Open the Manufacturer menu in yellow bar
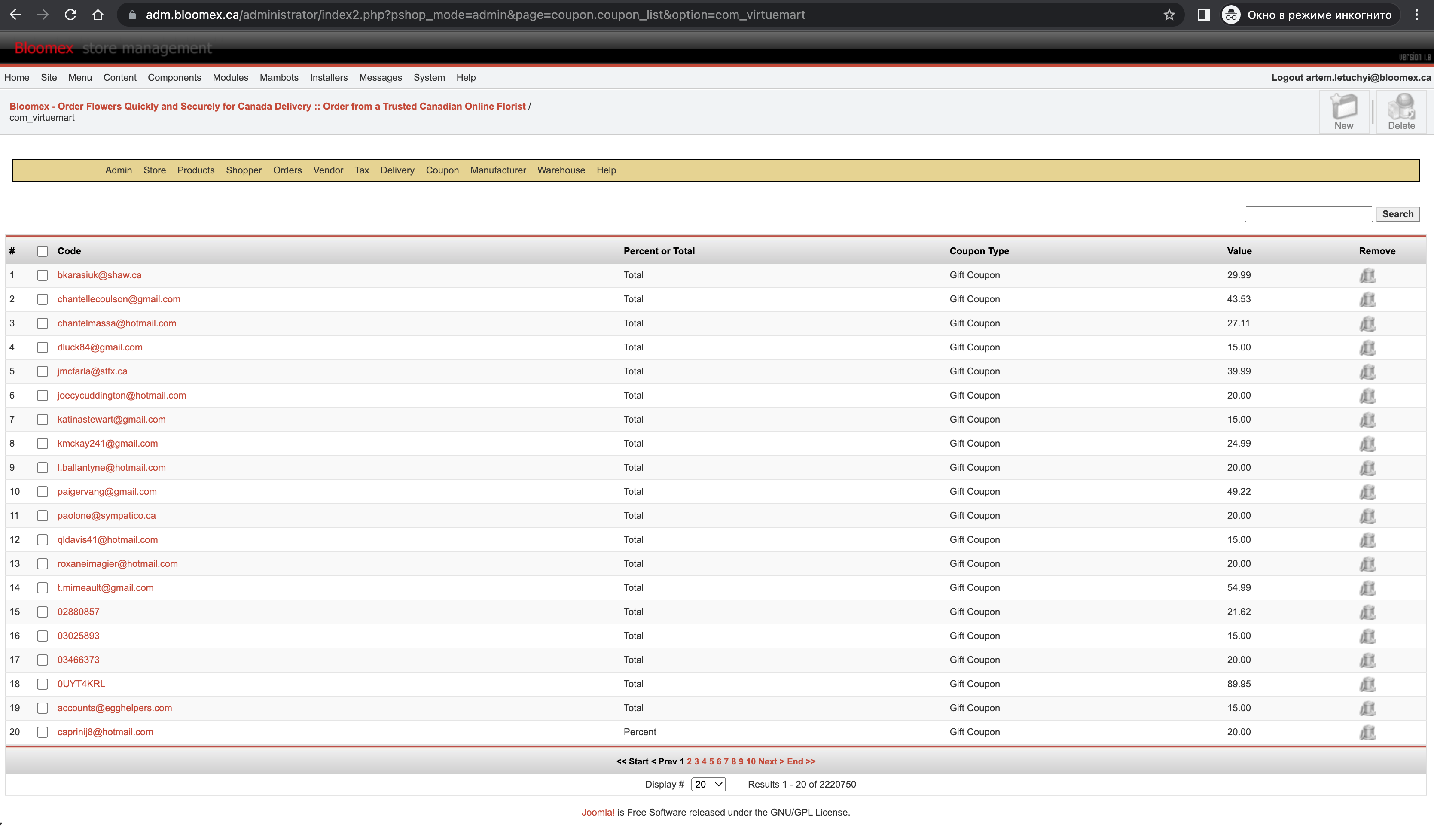The width and height of the screenshot is (1434, 840). 498,170
